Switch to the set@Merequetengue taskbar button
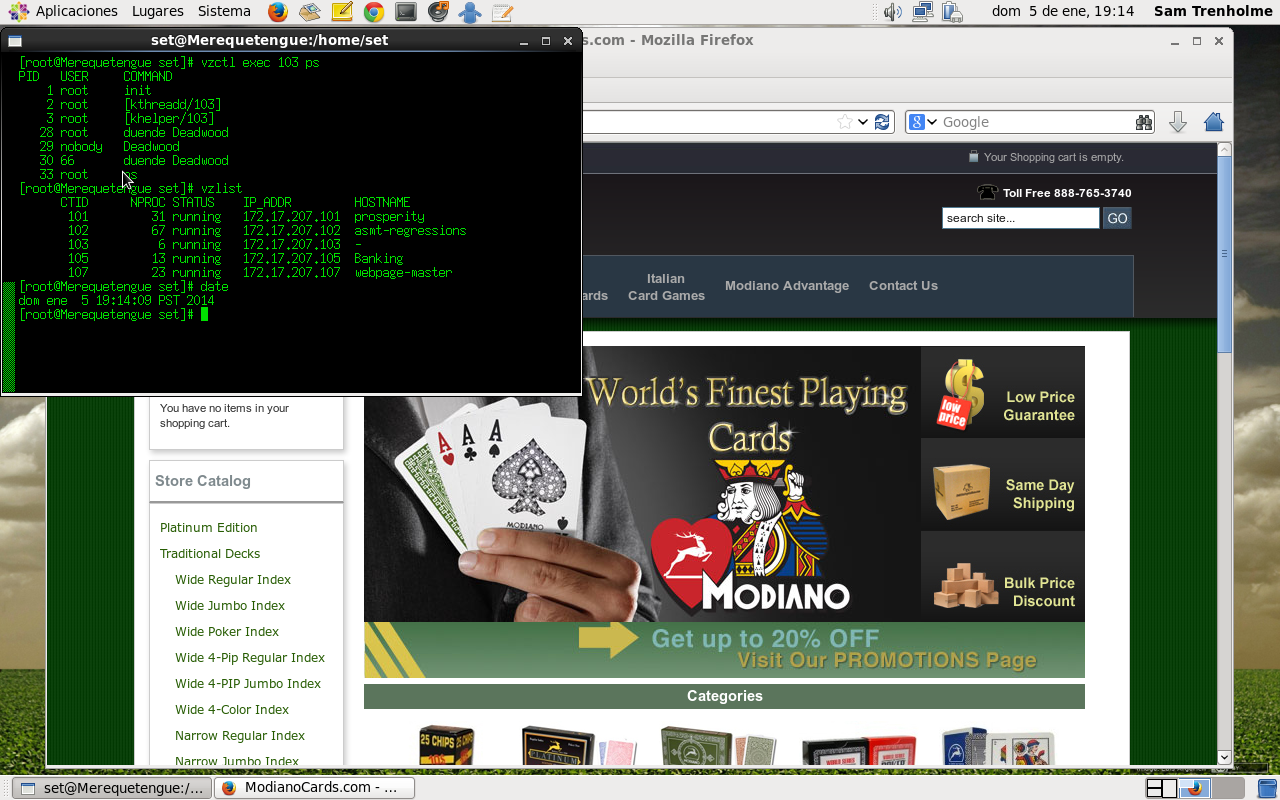Image resolution: width=1280 pixels, height=800 pixels. point(111,788)
